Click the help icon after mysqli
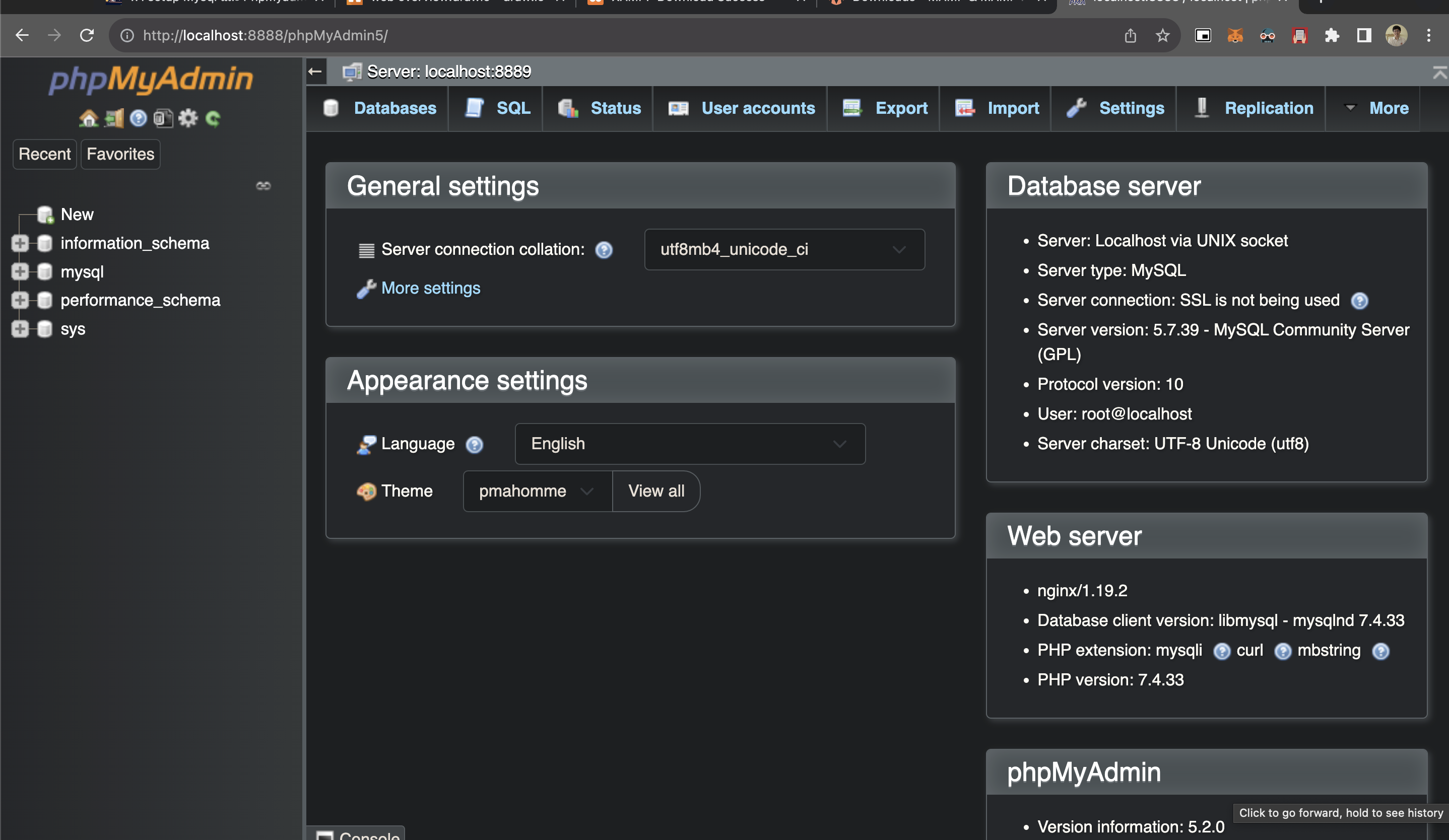Screen dimensions: 1449x840 [x=1222, y=651]
